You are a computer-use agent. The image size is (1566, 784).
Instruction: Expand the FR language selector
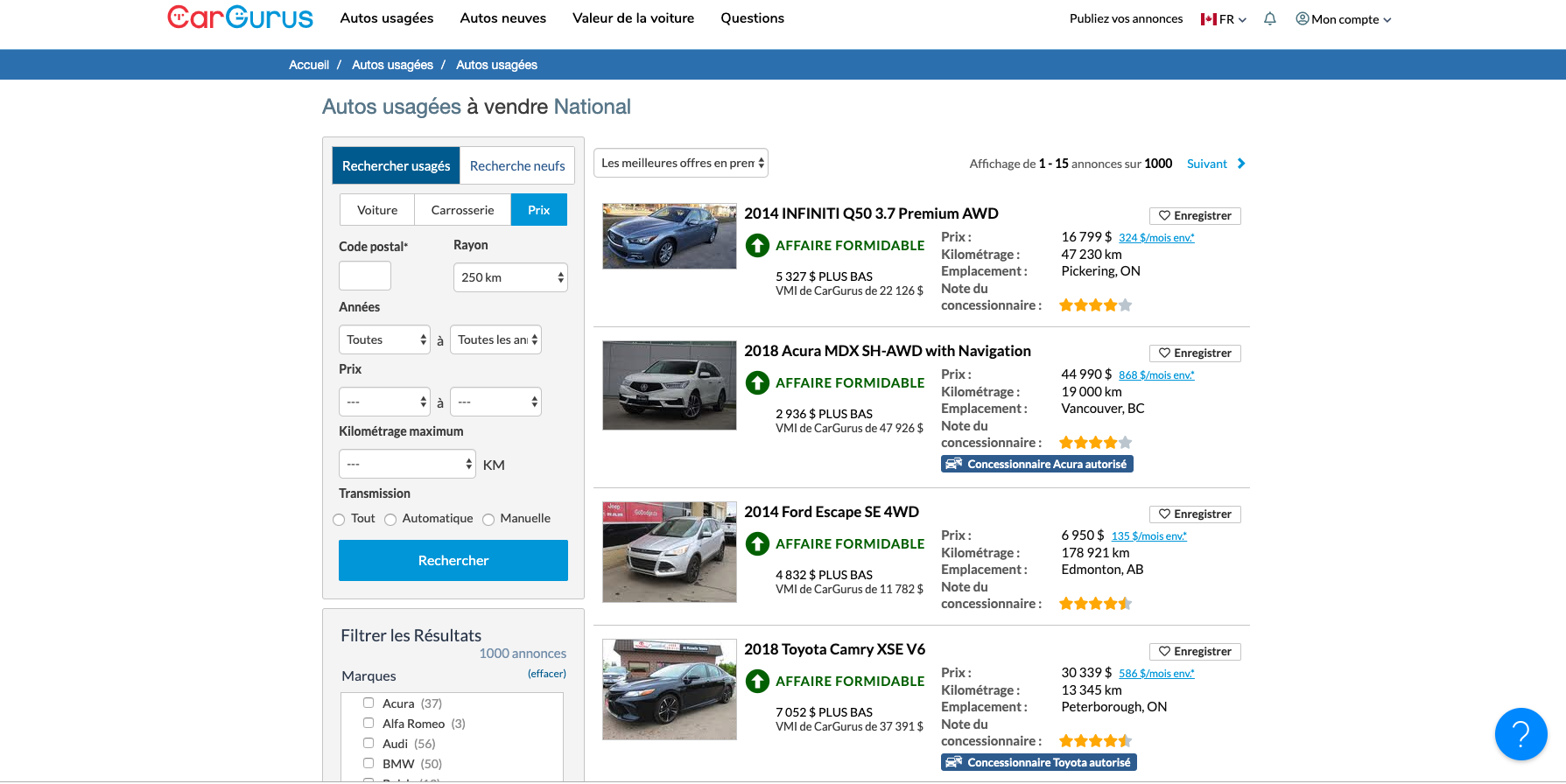1233,19
